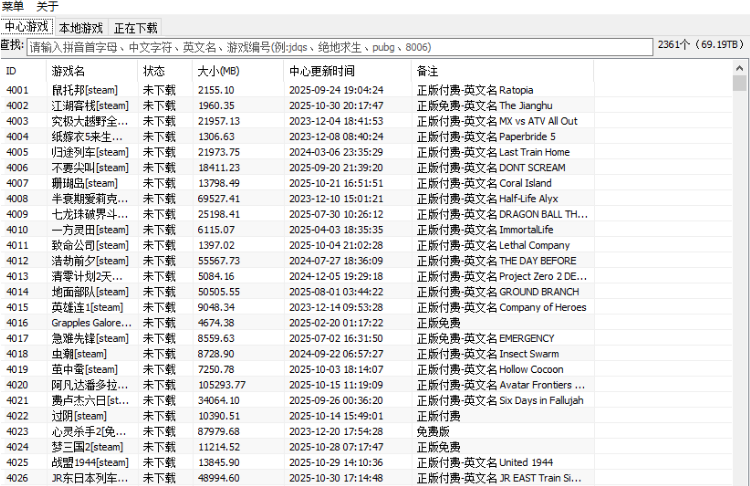This screenshot has height=486, width=750.
Task: Open the 关于 menu
Action: click(x=48, y=7)
